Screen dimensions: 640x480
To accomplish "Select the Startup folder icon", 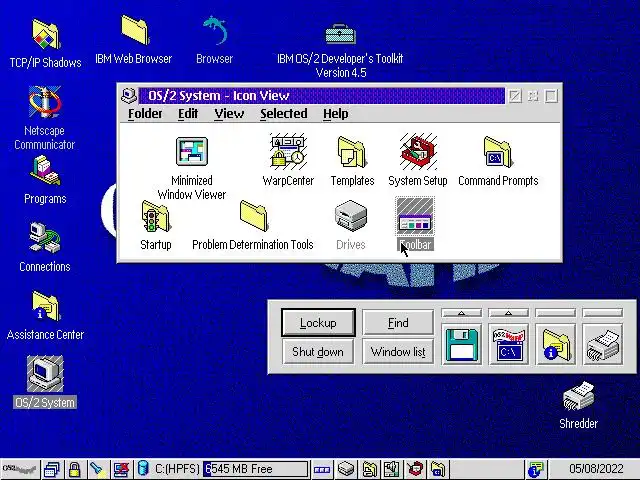I will [x=156, y=216].
